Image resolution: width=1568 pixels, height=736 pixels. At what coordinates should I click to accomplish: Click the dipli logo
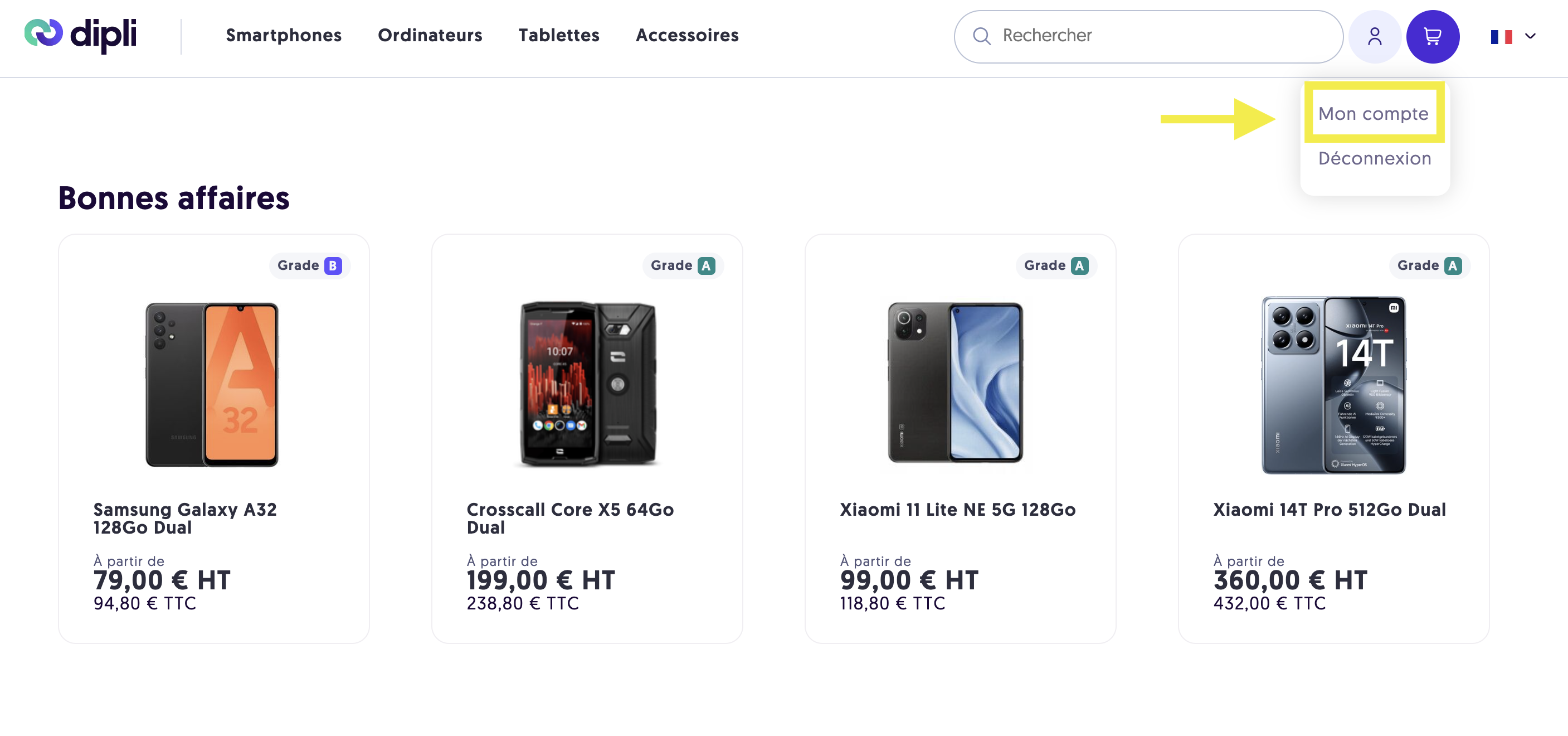[80, 35]
